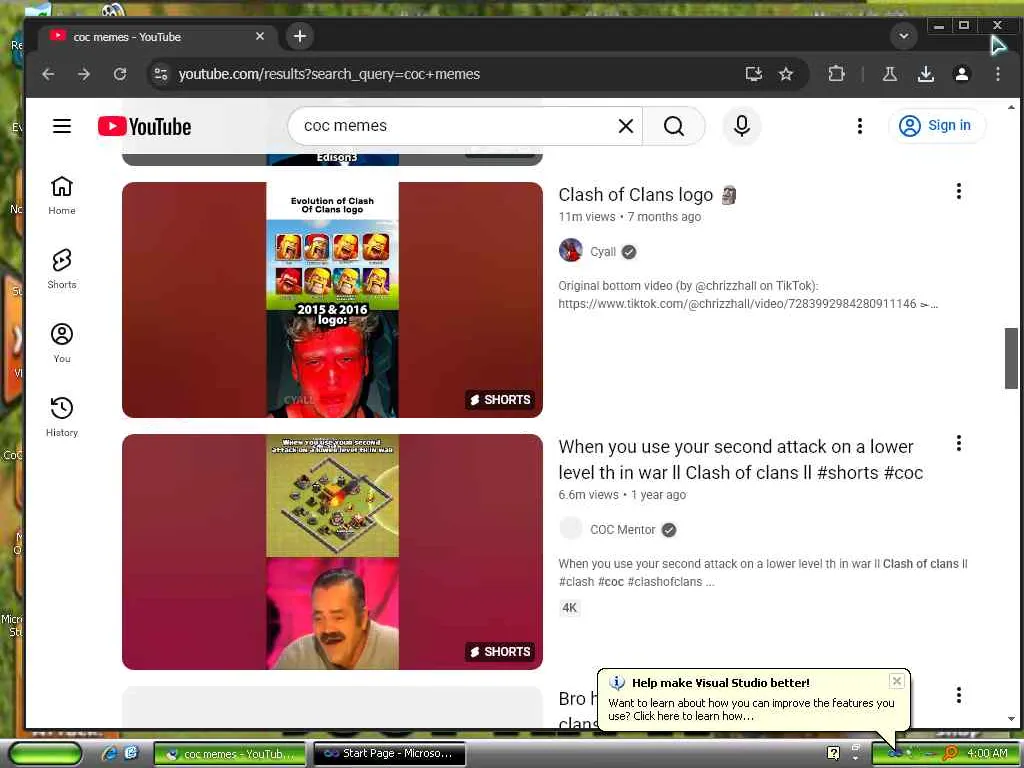This screenshot has width=1024, height=768.
Task: Click the taskbar help question icon
Action: point(833,753)
